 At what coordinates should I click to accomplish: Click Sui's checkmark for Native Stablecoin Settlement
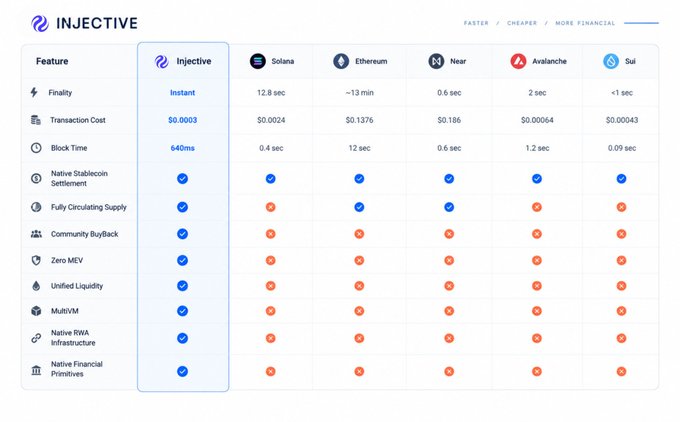click(621, 178)
